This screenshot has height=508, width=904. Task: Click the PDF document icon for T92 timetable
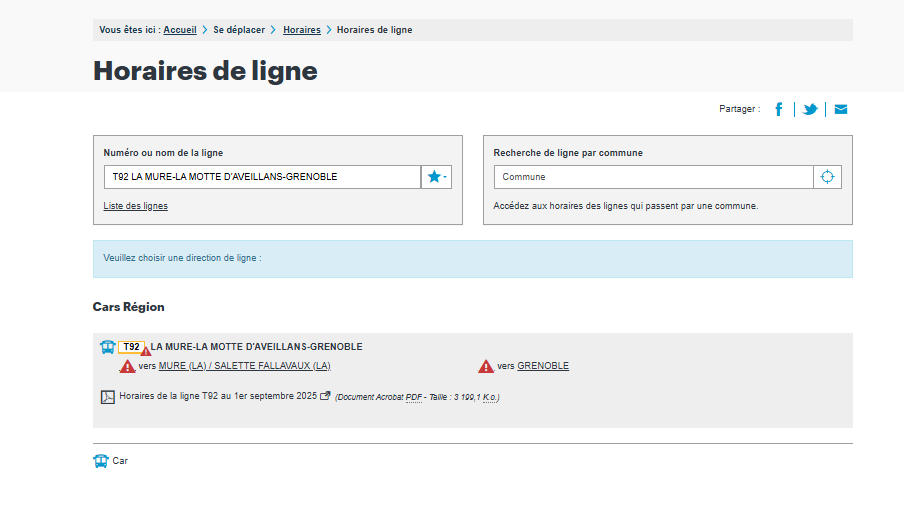pos(108,397)
